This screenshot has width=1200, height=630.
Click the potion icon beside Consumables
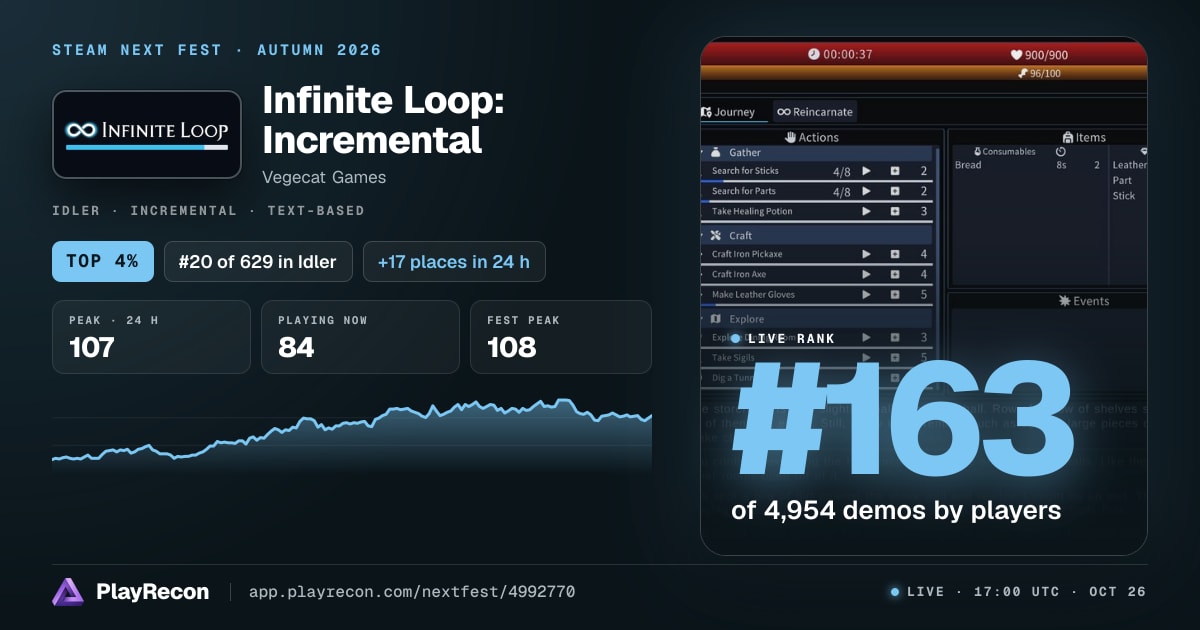pos(978,152)
